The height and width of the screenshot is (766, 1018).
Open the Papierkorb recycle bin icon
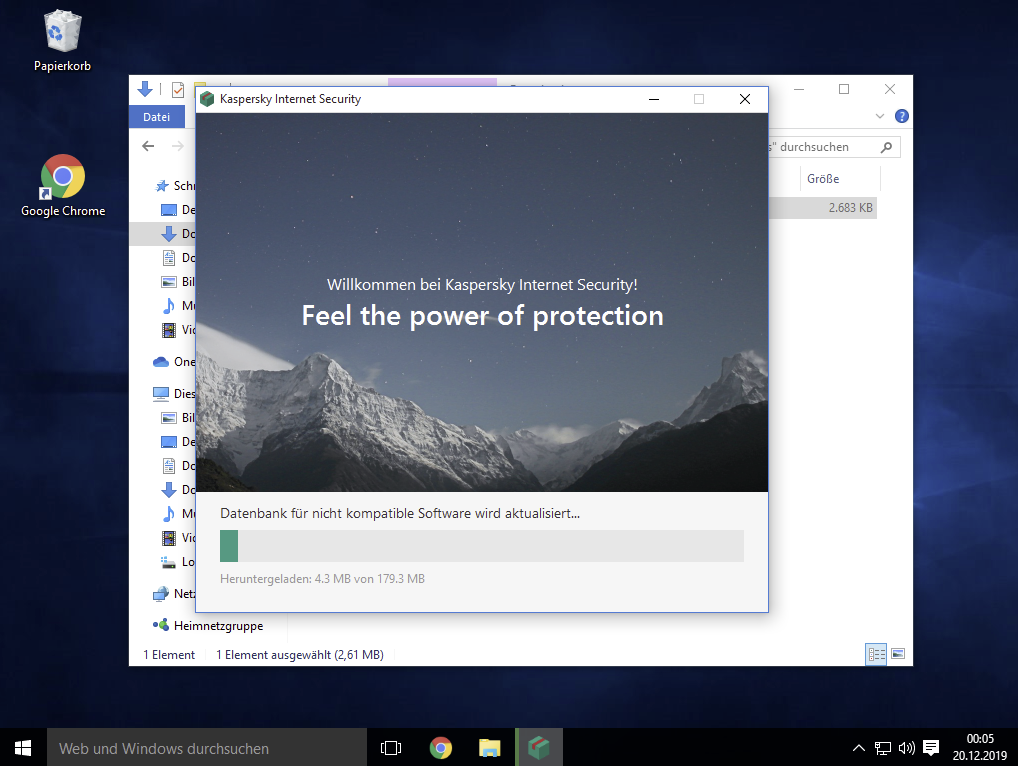click(62, 40)
